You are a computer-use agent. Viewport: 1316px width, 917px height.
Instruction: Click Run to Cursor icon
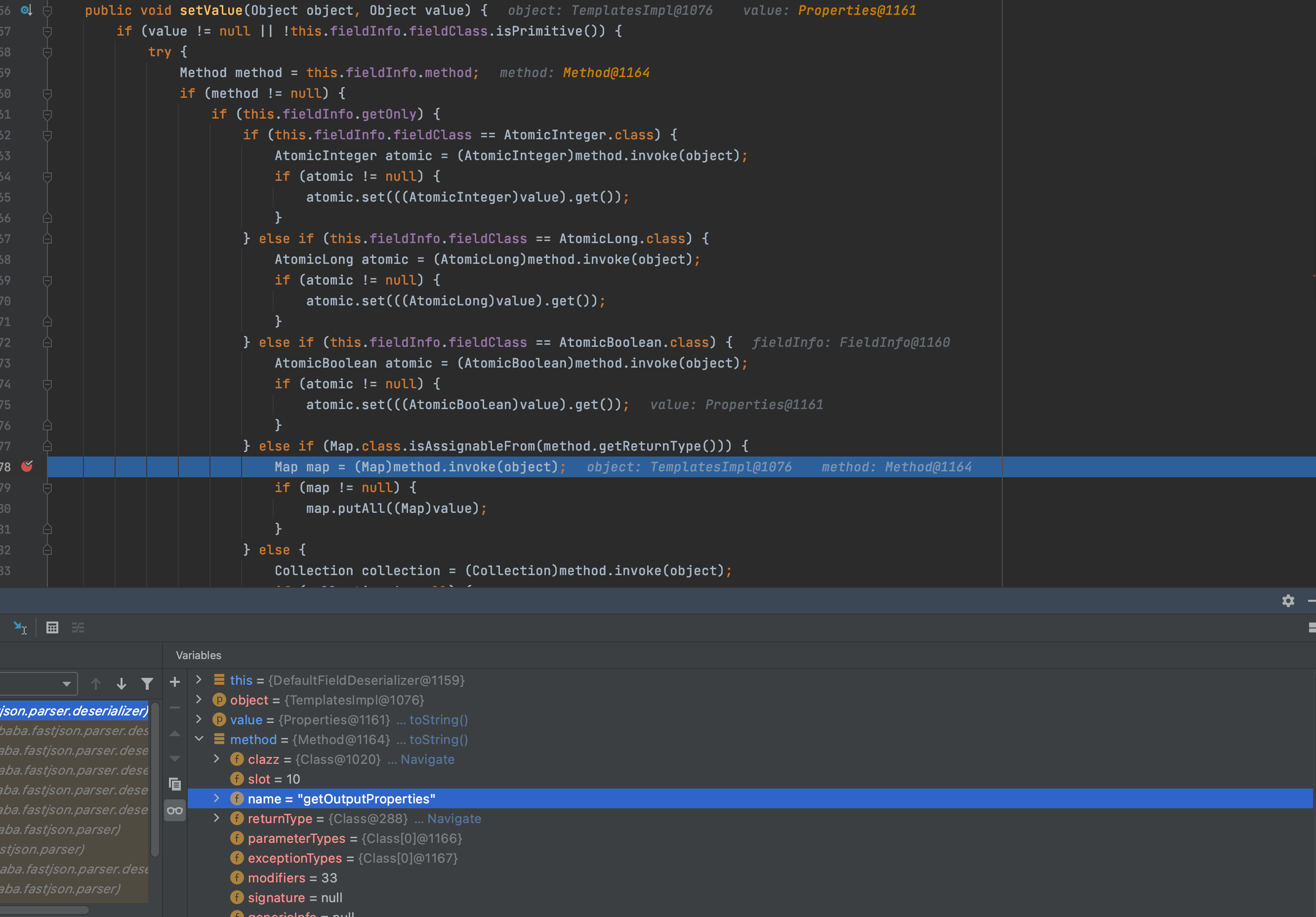click(20, 627)
